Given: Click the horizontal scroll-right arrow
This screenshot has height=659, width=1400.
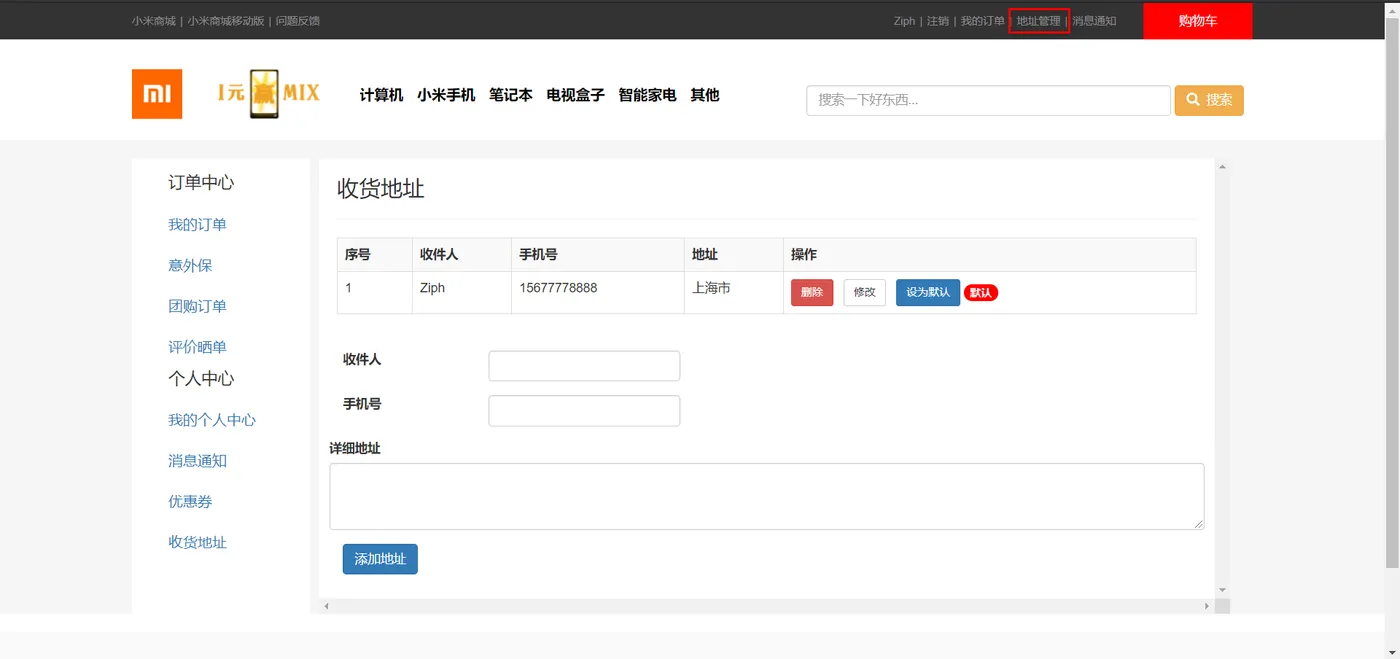Looking at the screenshot, I should point(1207,606).
